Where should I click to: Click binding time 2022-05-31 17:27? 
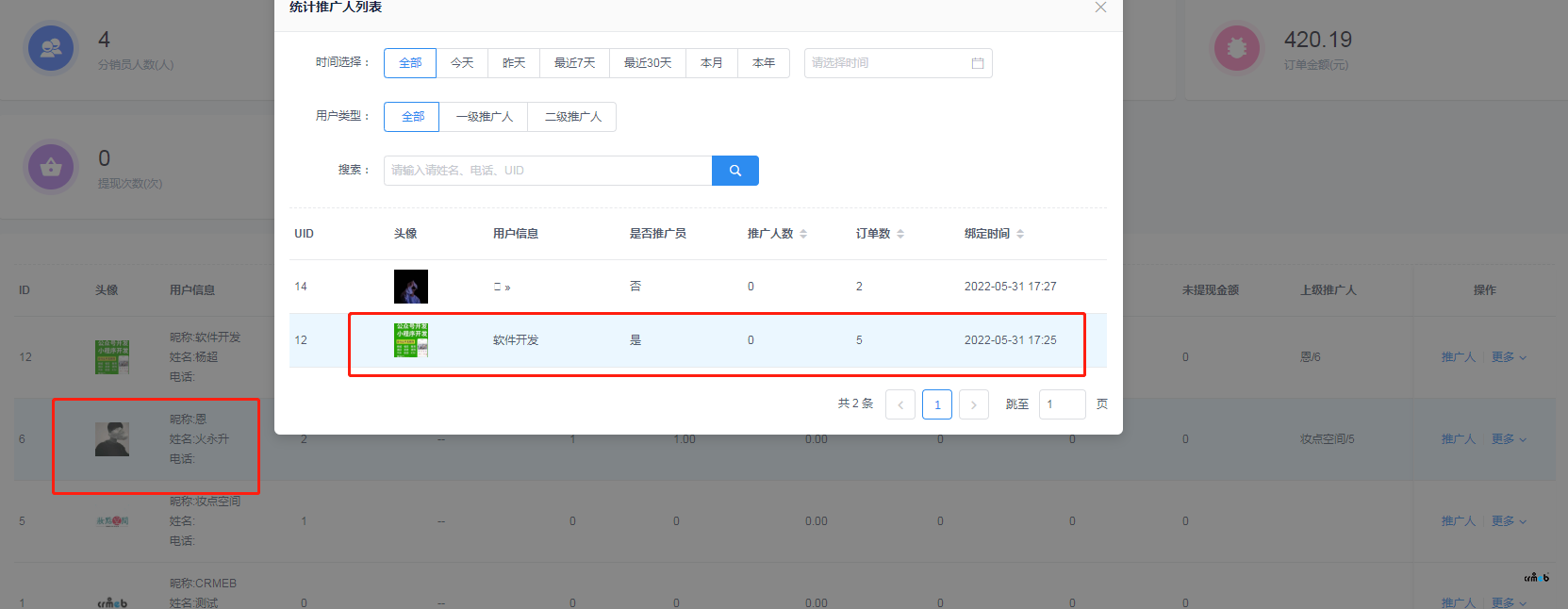[1010, 287]
